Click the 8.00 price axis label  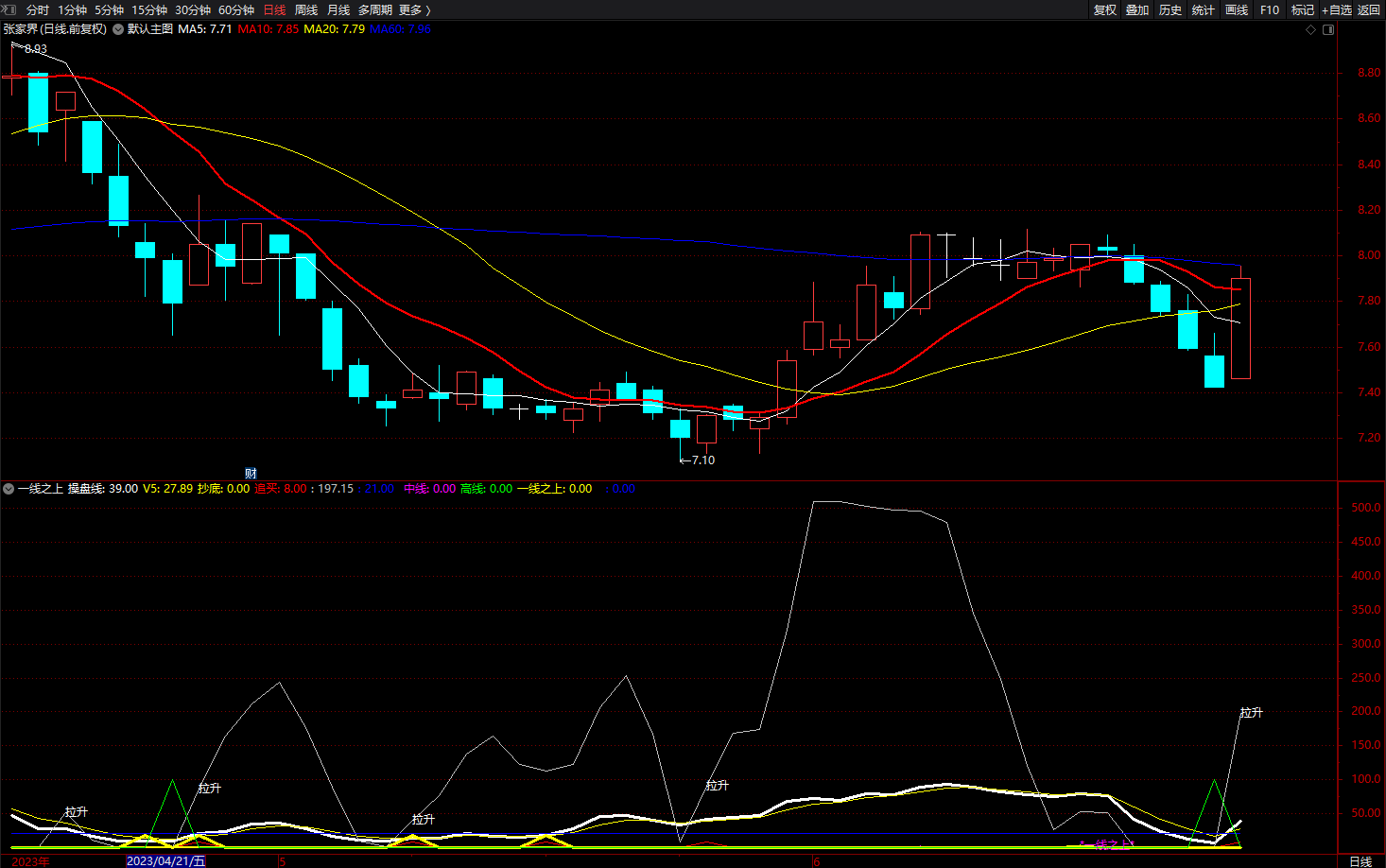click(1368, 255)
